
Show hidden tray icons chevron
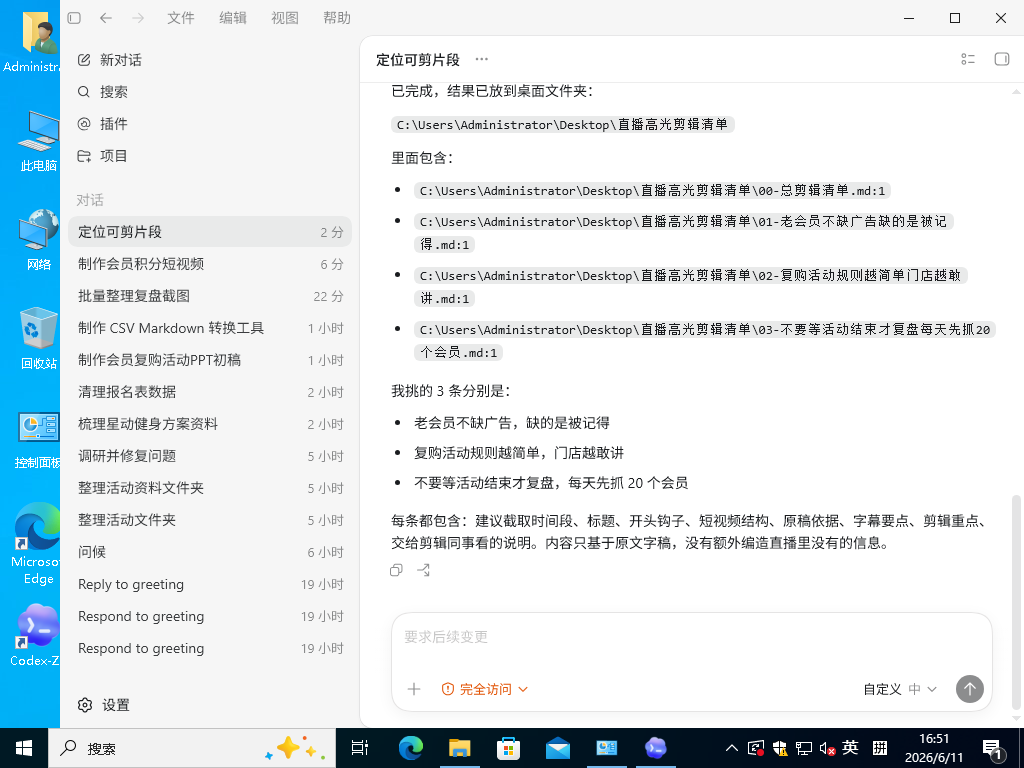click(x=732, y=748)
